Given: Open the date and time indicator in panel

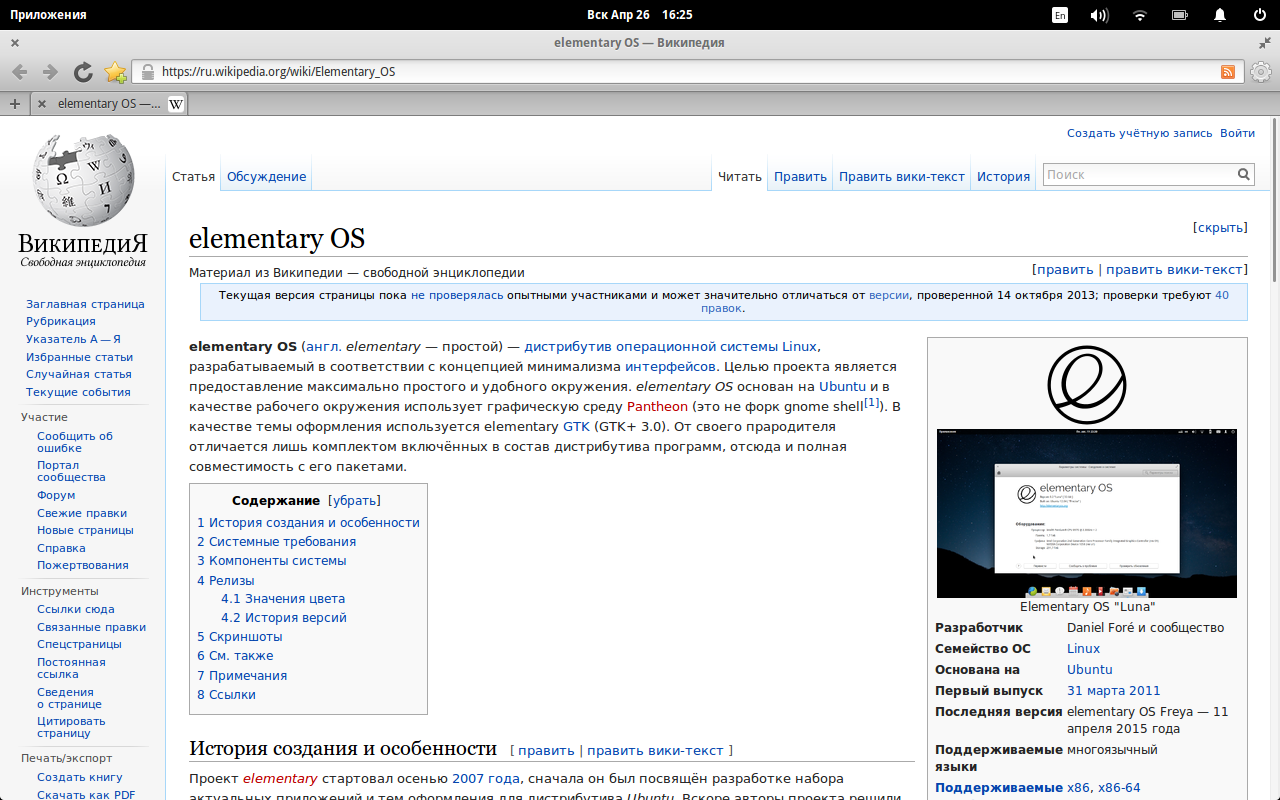Looking at the screenshot, I should pos(639,15).
